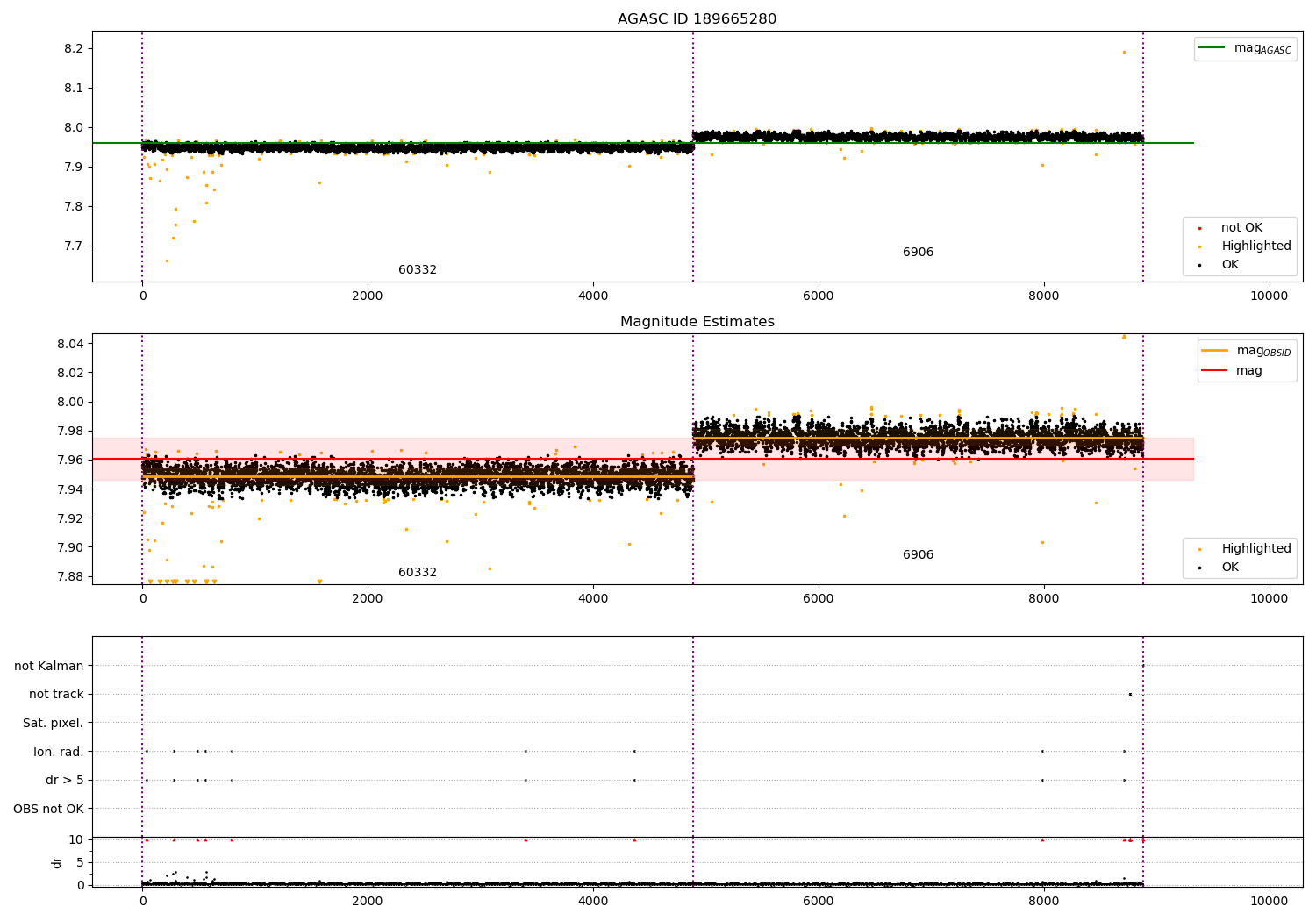Image resolution: width=1316 pixels, height=921 pixels.
Task: Click the orange mag OBSID legend line
Action: [x=1215, y=351]
